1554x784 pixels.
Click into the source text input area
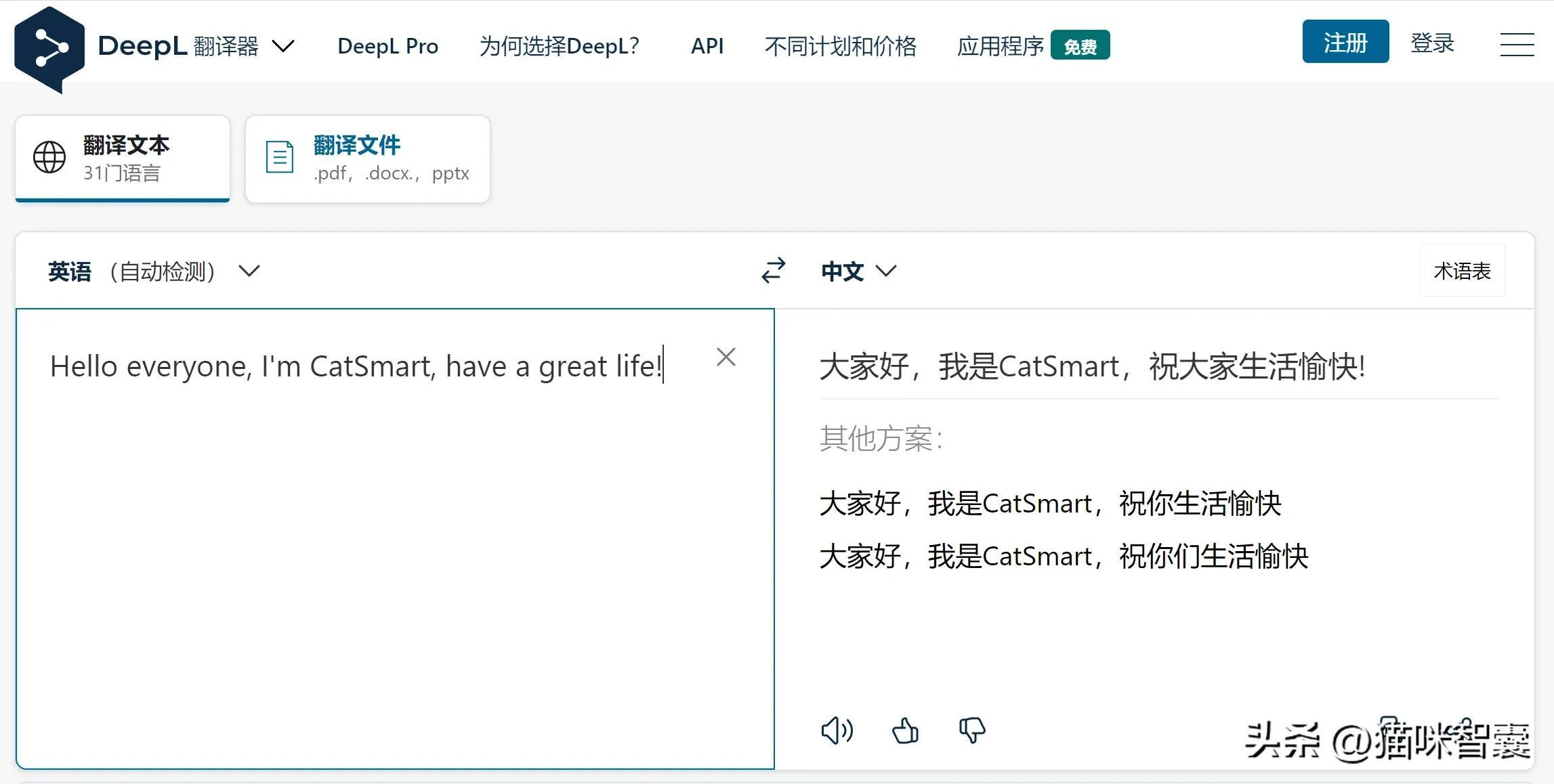pyautogui.click(x=395, y=538)
